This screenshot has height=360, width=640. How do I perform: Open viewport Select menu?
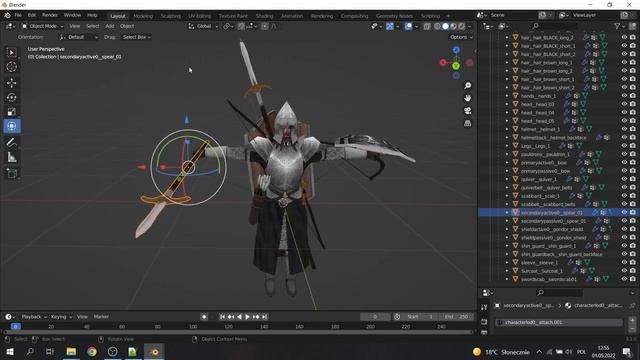pyautogui.click(x=93, y=26)
